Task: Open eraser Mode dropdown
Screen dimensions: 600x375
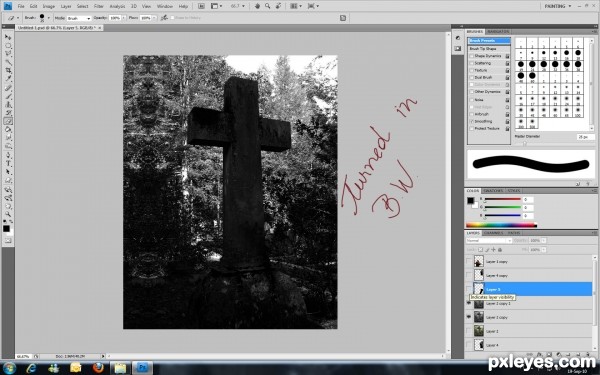Action: point(79,18)
